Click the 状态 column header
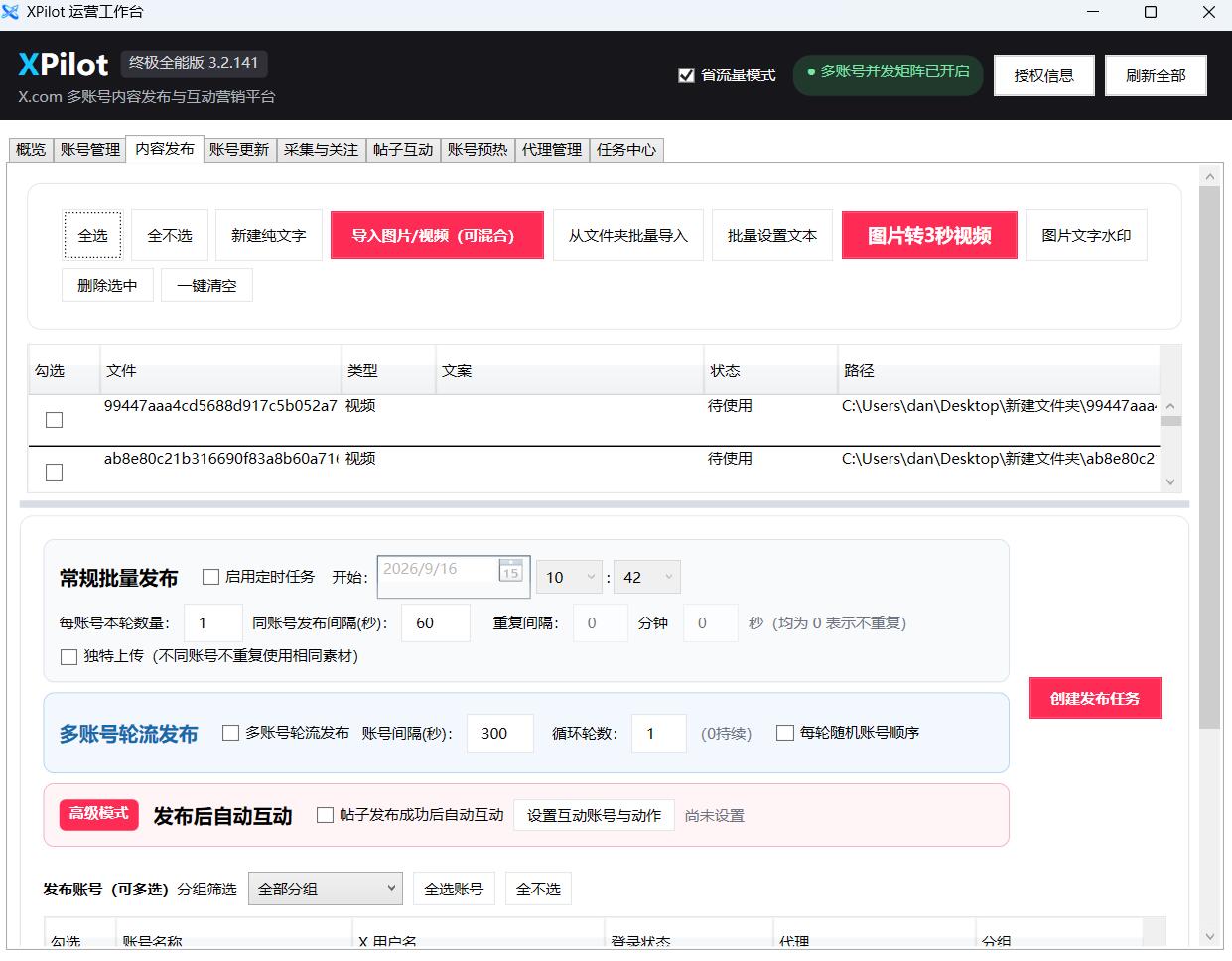Viewport: 1232px width, 961px height. [770, 370]
